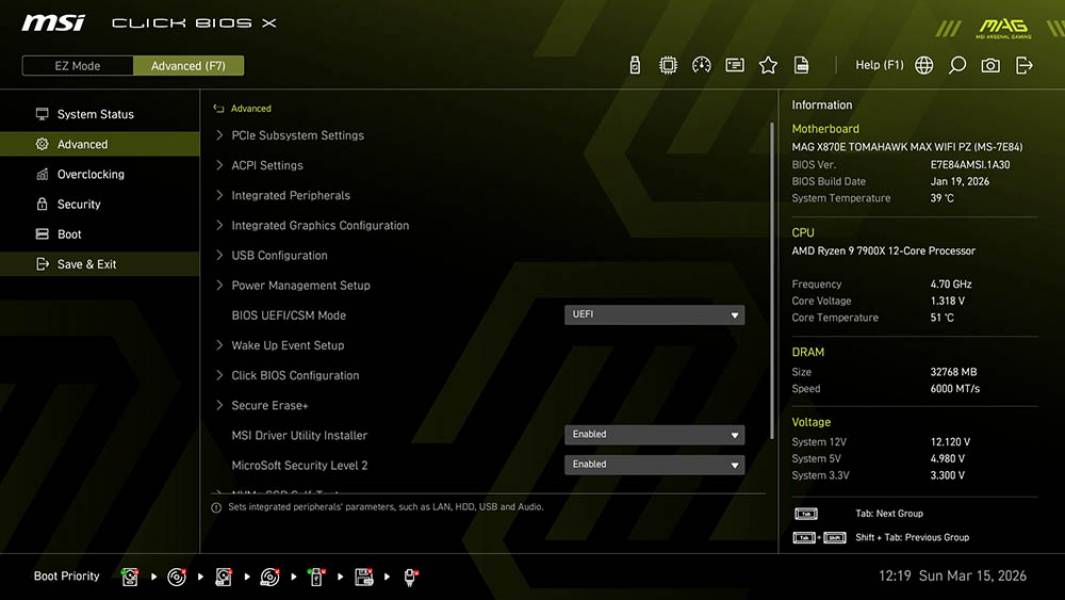Take a screenshot with the camera icon

[x=989, y=64]
